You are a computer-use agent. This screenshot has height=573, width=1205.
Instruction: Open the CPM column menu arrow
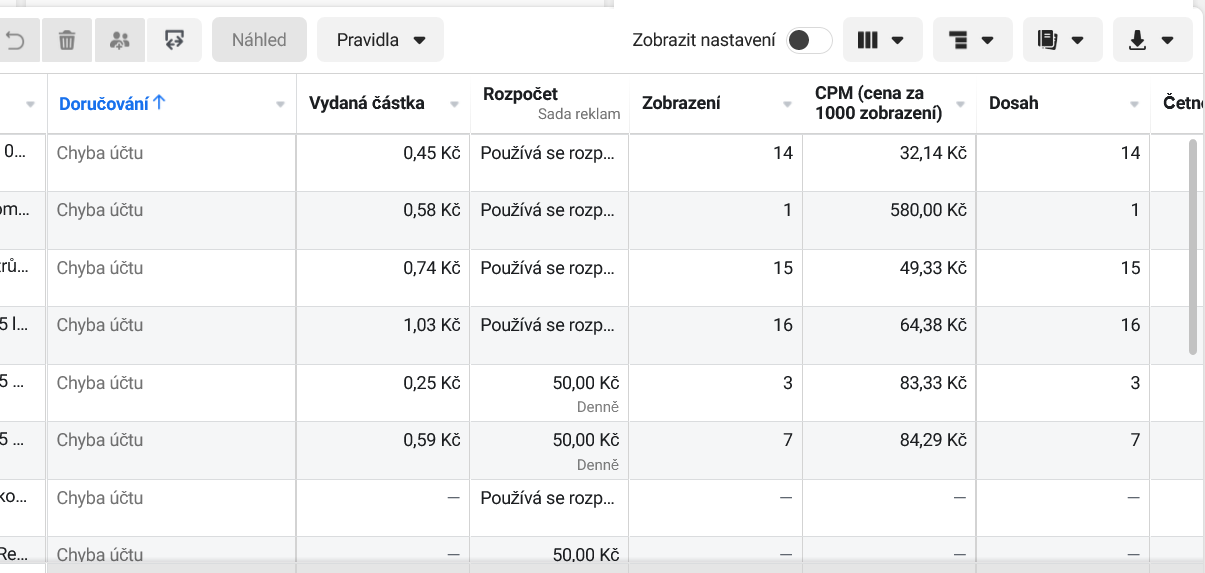961,104
